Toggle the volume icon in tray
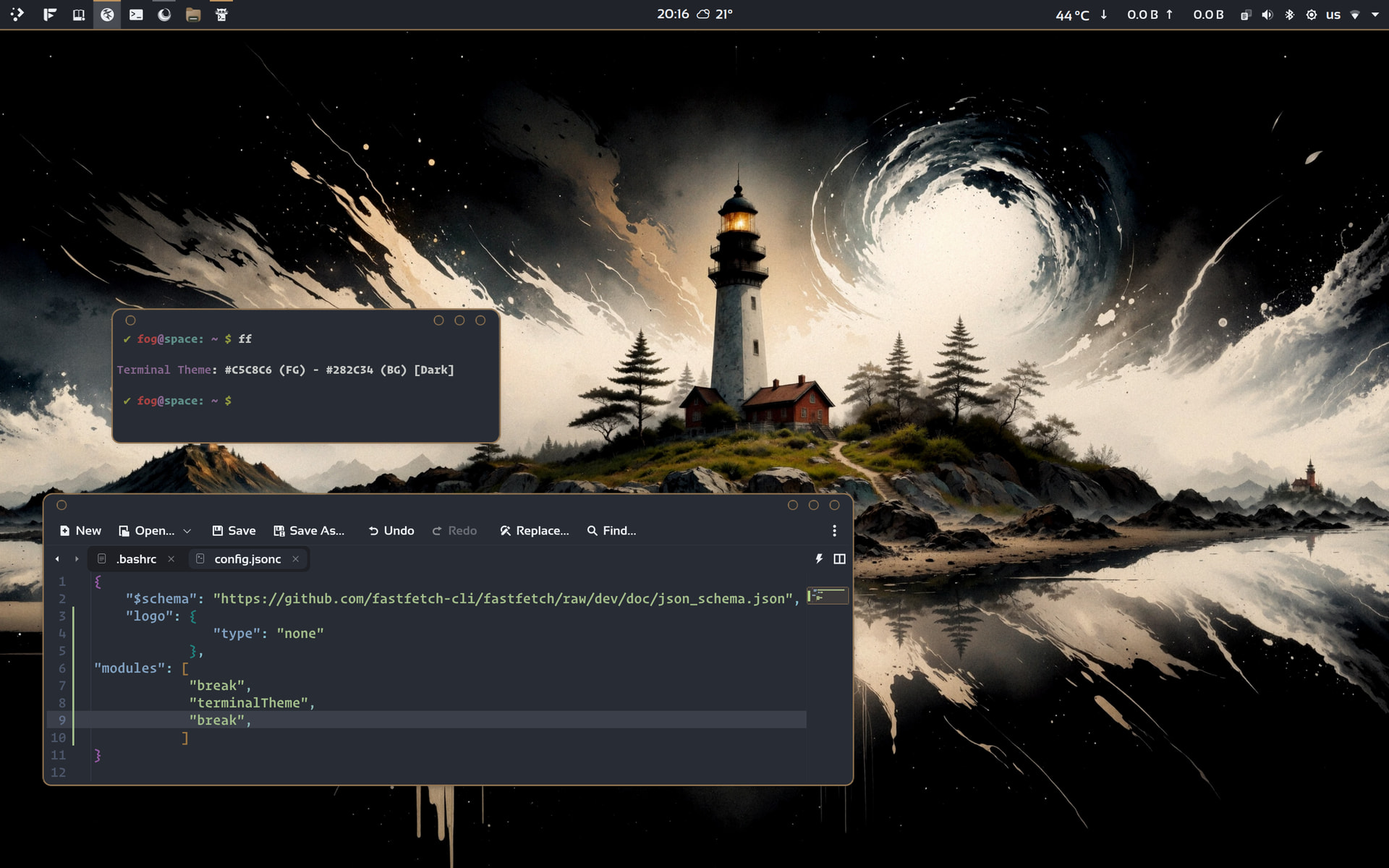Image resolution: width=1389 pixels, height=868 pixels. [1267, 14]
